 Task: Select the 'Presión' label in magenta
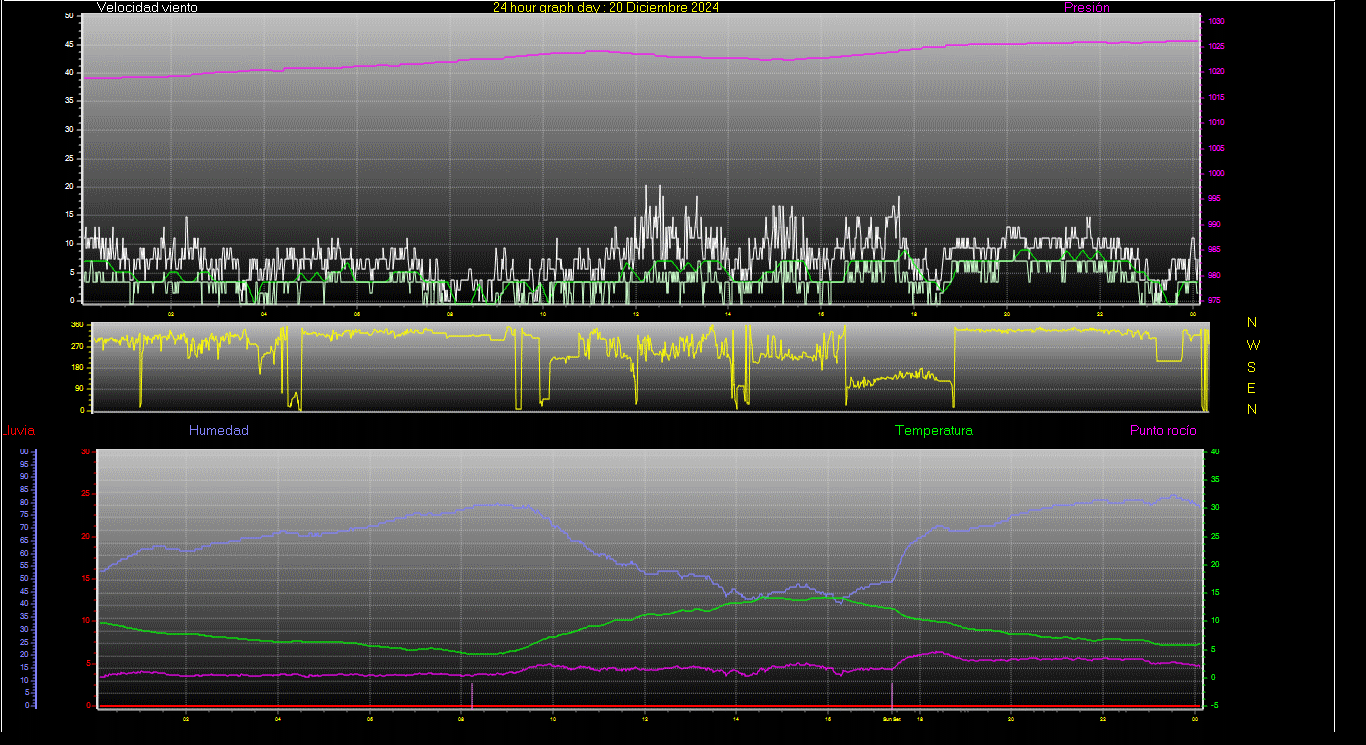pyautogui.click(x=1087, y=7)
